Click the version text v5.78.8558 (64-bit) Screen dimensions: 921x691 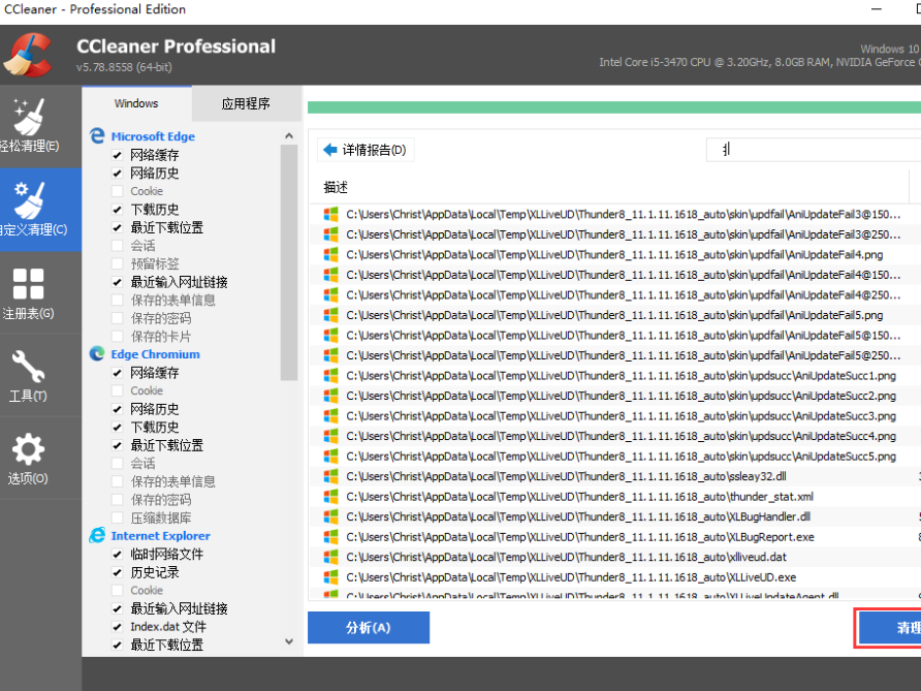[124, 67]
